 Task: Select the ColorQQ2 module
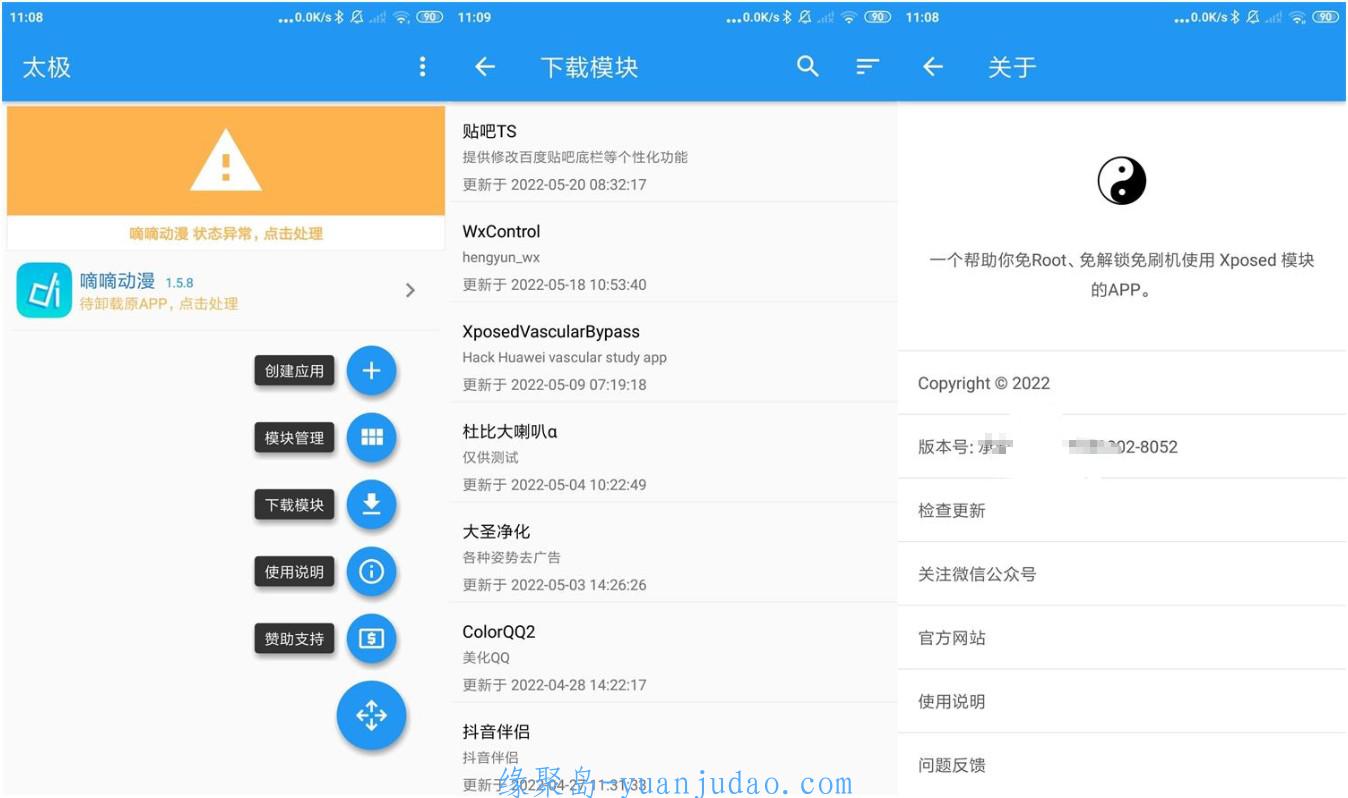[x=673, y=657]
